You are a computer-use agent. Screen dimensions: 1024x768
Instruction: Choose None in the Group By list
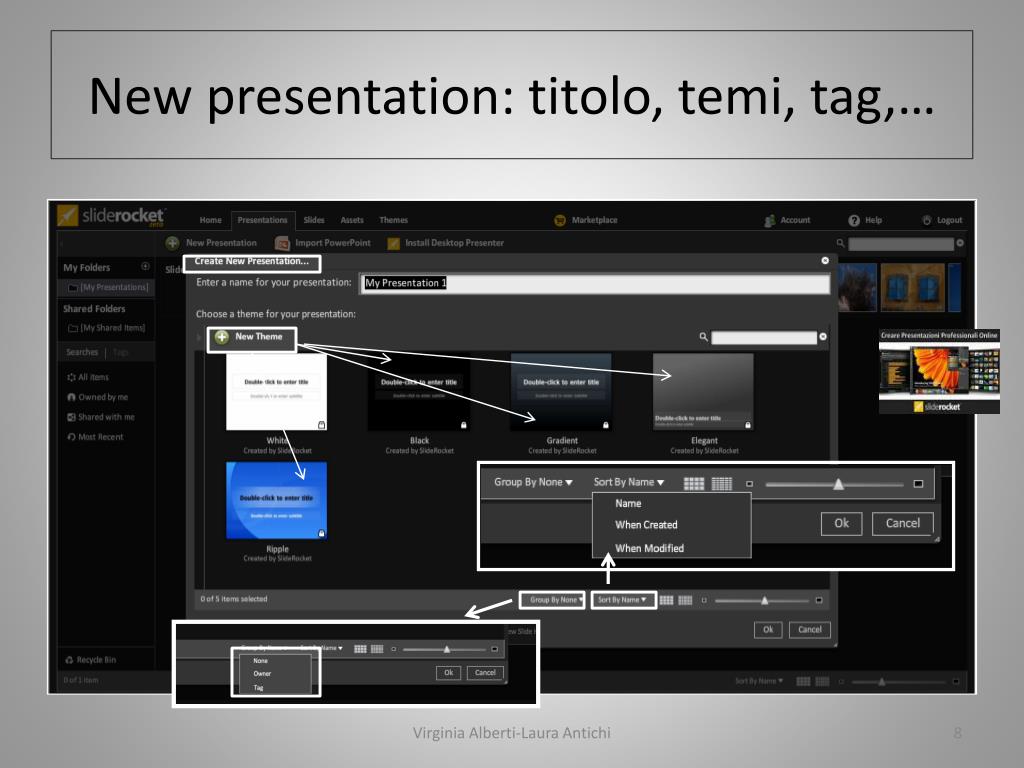click(261, 661)
